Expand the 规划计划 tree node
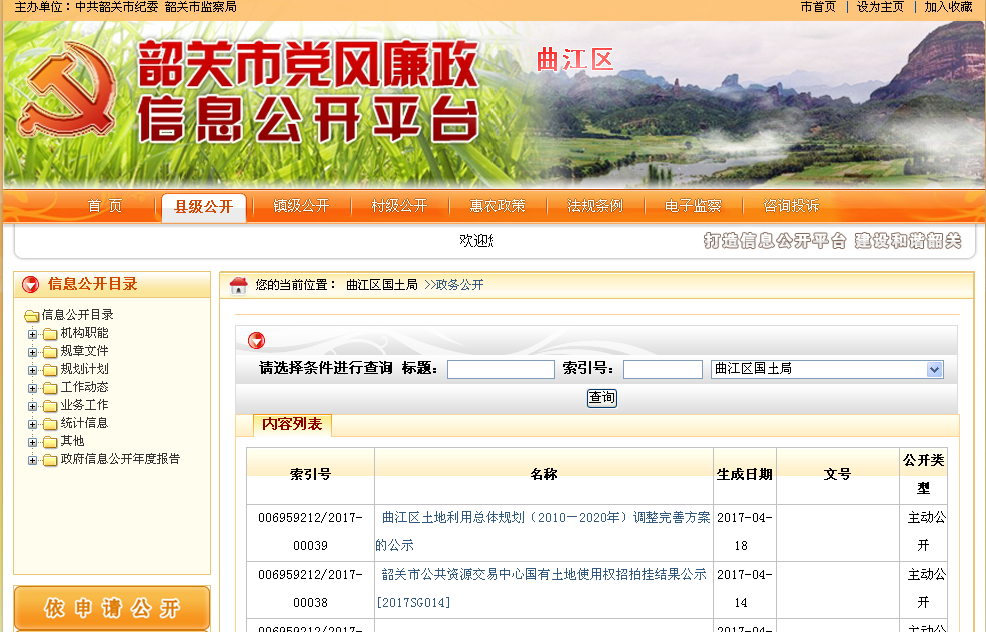Image resolution: width=986 pixels, height=632 pixels. click(32, 370)
